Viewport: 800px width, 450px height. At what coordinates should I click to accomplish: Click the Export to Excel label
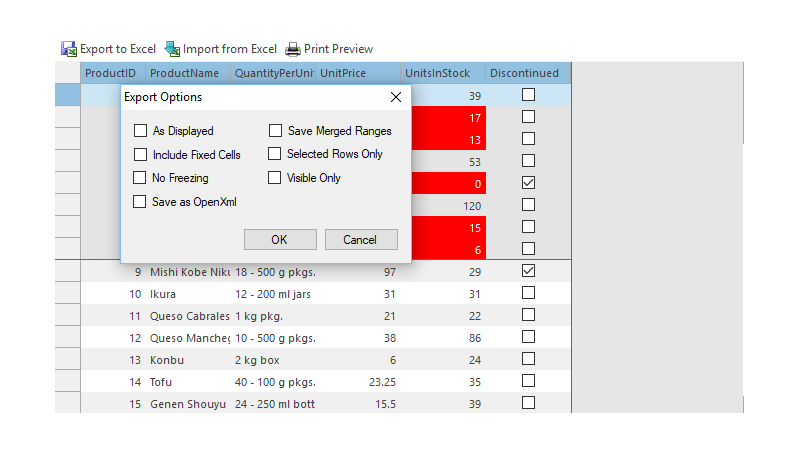coord(118,49)
